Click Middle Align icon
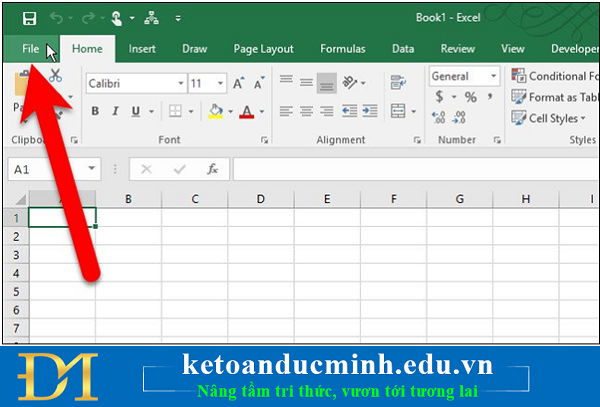600x407 pixels. point(306,82)
